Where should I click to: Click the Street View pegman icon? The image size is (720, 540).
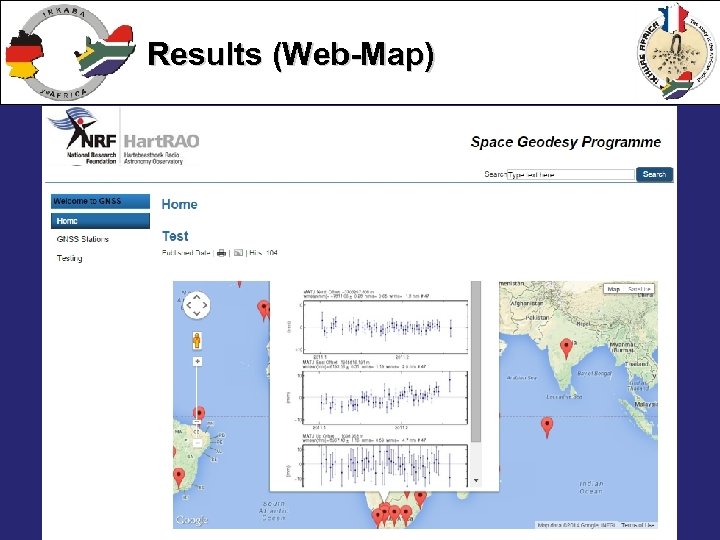tap(197, 341)
